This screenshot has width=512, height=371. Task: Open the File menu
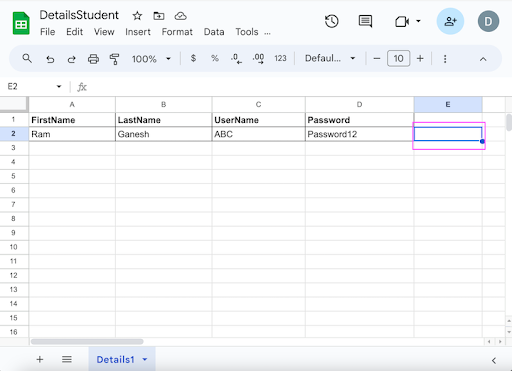48,32
